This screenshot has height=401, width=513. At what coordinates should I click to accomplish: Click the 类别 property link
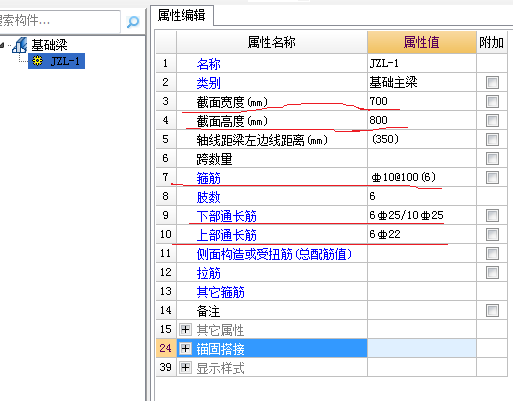(208, 83)
